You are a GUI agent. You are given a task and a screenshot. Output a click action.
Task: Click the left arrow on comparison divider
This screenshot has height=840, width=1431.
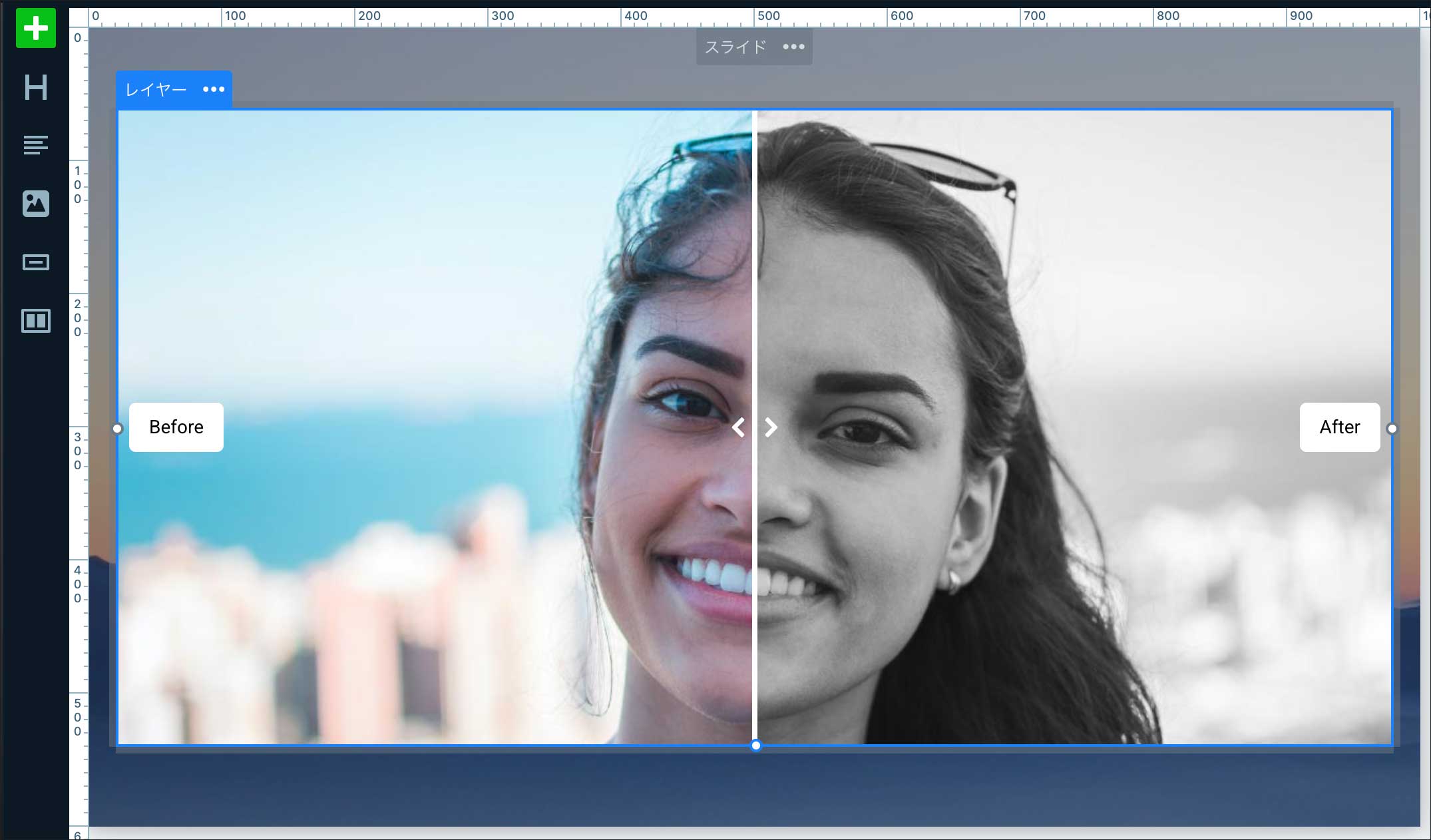click(x=738, y=427)
